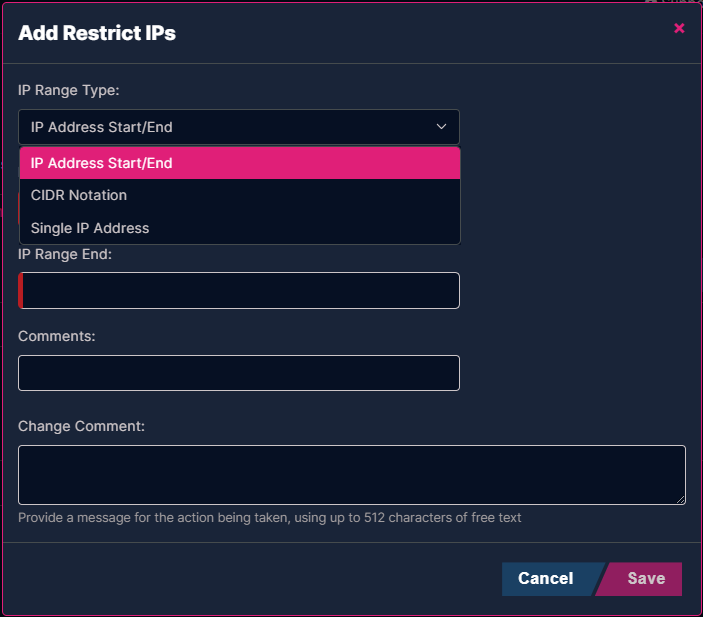Select highlighted IP Address Start/End option
The width and height of the screenshot is (703, 617).
[x=240, y=163]
